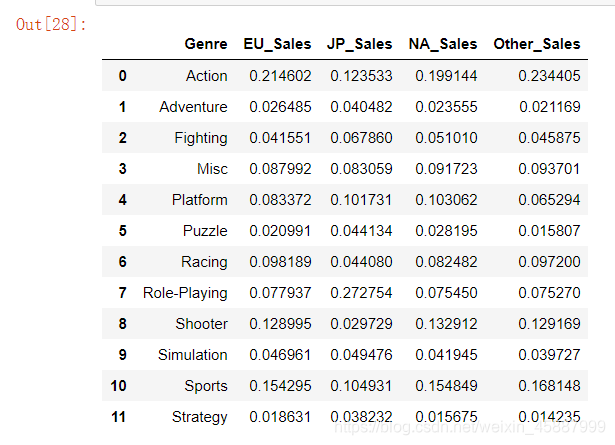Click the Fighting genre cell

coord(200,138)
